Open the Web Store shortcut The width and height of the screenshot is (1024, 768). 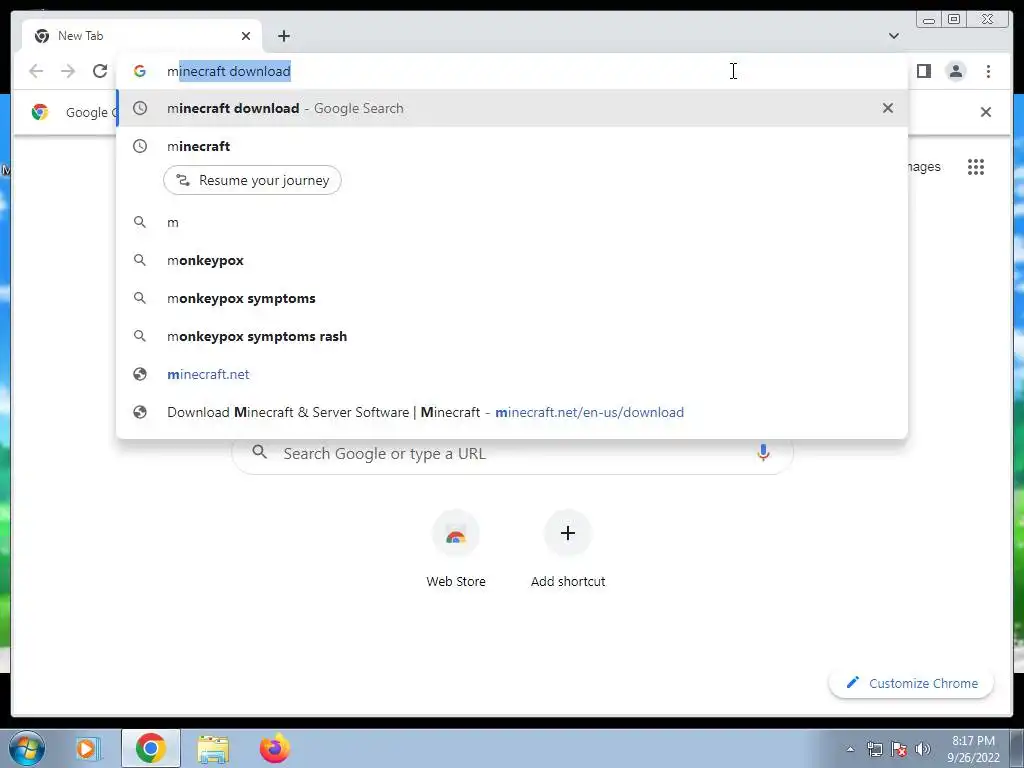(x=456, y=549)
